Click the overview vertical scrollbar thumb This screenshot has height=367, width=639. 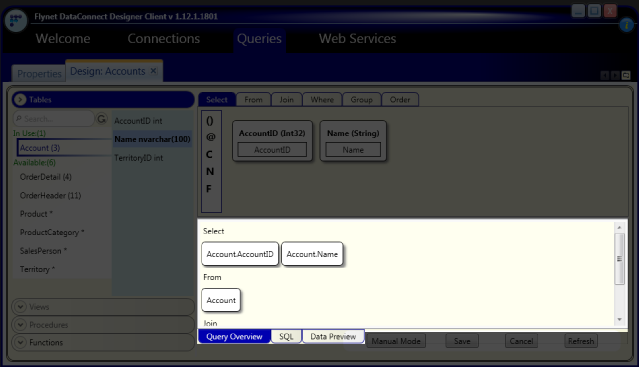click(x=619, y=259)
